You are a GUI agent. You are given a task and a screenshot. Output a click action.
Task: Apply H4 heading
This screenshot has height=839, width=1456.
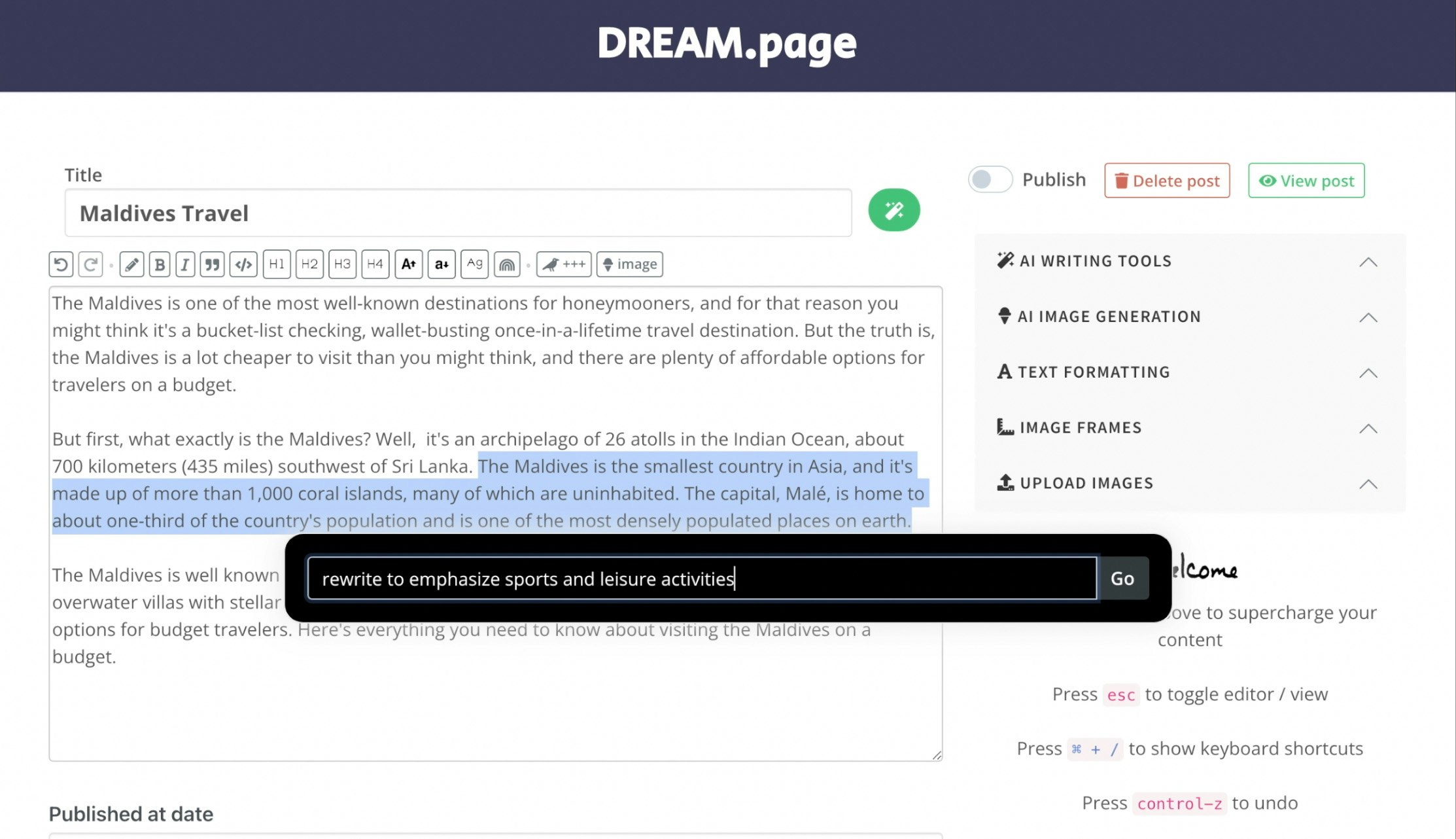pyautogui.click(x=375, y=264)
